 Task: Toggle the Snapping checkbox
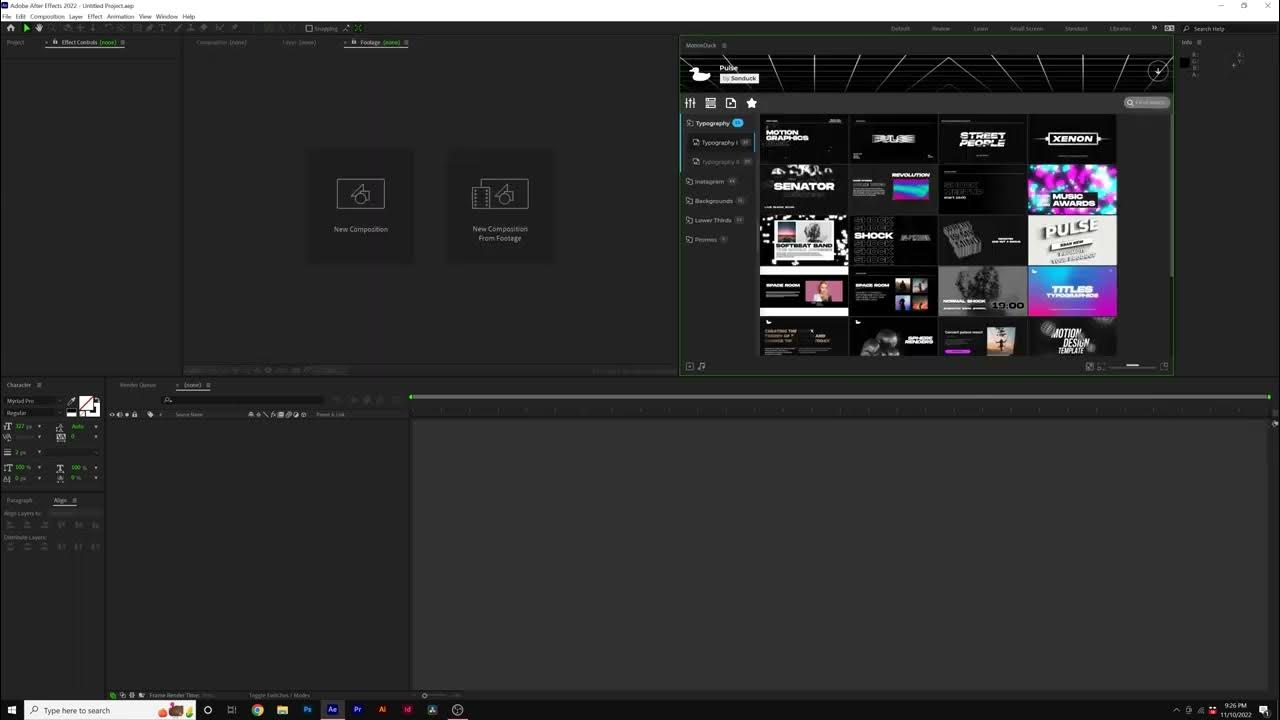pyautogui.click(x=309, y=28)
